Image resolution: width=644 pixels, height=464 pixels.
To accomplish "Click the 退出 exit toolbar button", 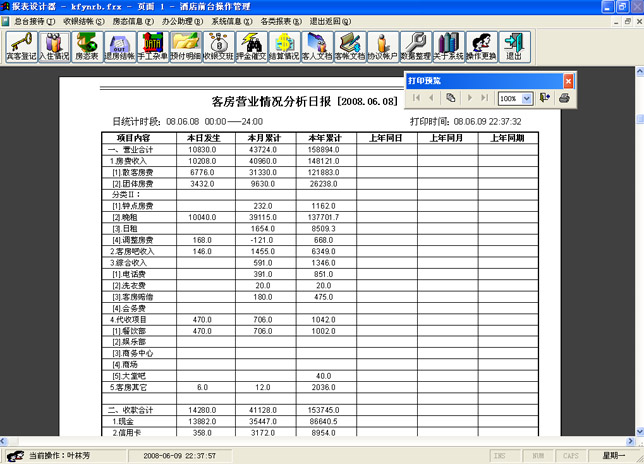I will click(512, 46).
